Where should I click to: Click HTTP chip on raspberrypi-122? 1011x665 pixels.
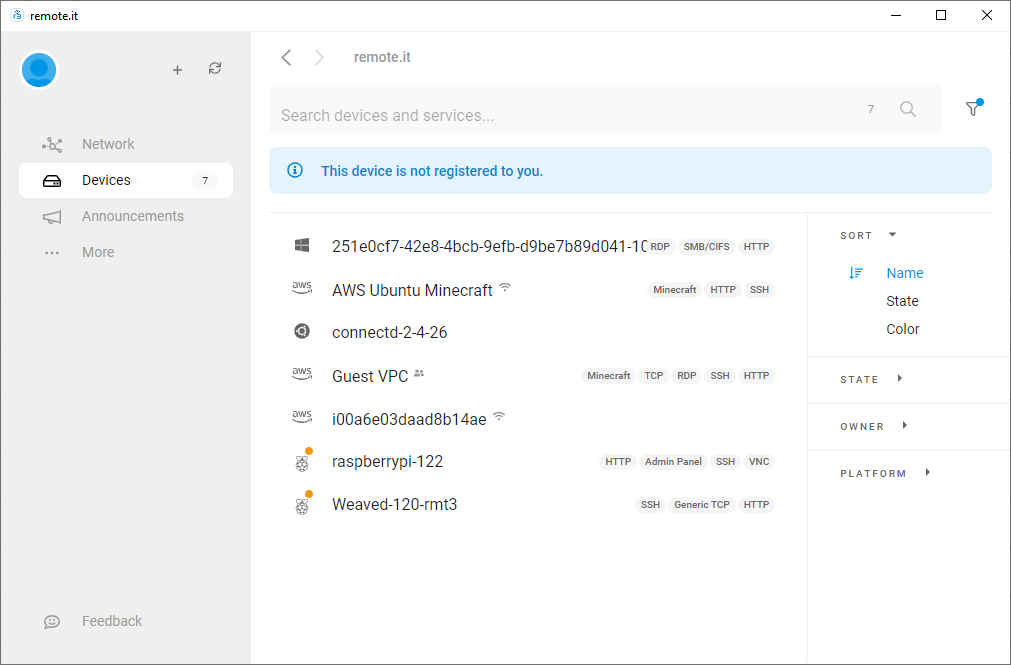click(x=618, y=461)
